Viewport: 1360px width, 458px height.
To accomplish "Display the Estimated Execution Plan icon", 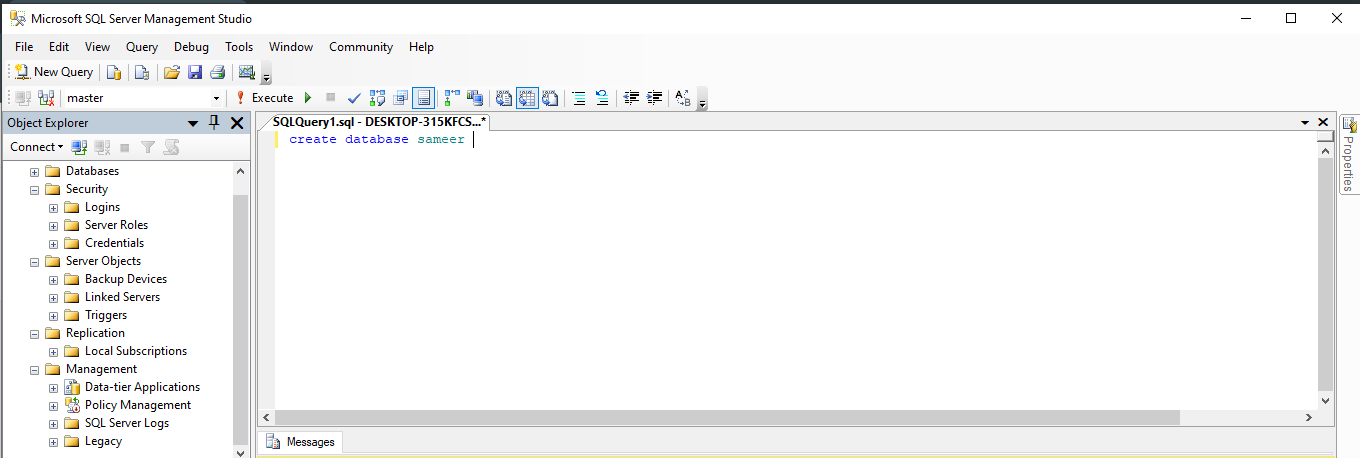I will click(x=377, y=98).
